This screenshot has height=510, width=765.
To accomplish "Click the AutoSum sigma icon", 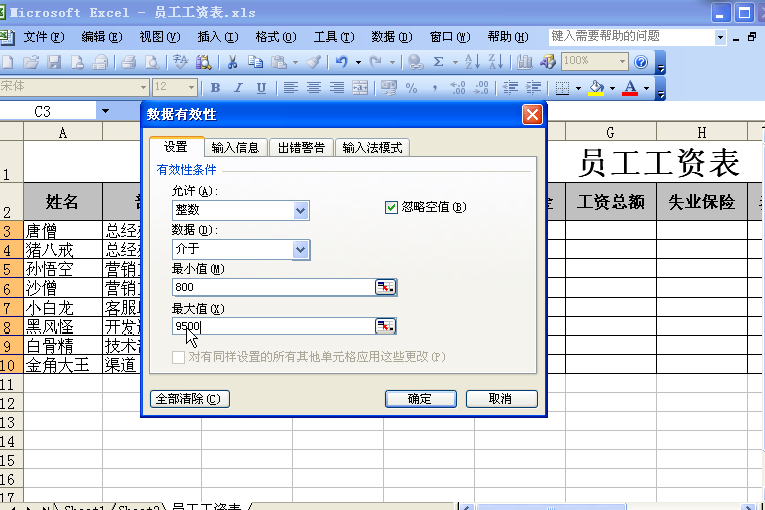I will tap(439, 62).
